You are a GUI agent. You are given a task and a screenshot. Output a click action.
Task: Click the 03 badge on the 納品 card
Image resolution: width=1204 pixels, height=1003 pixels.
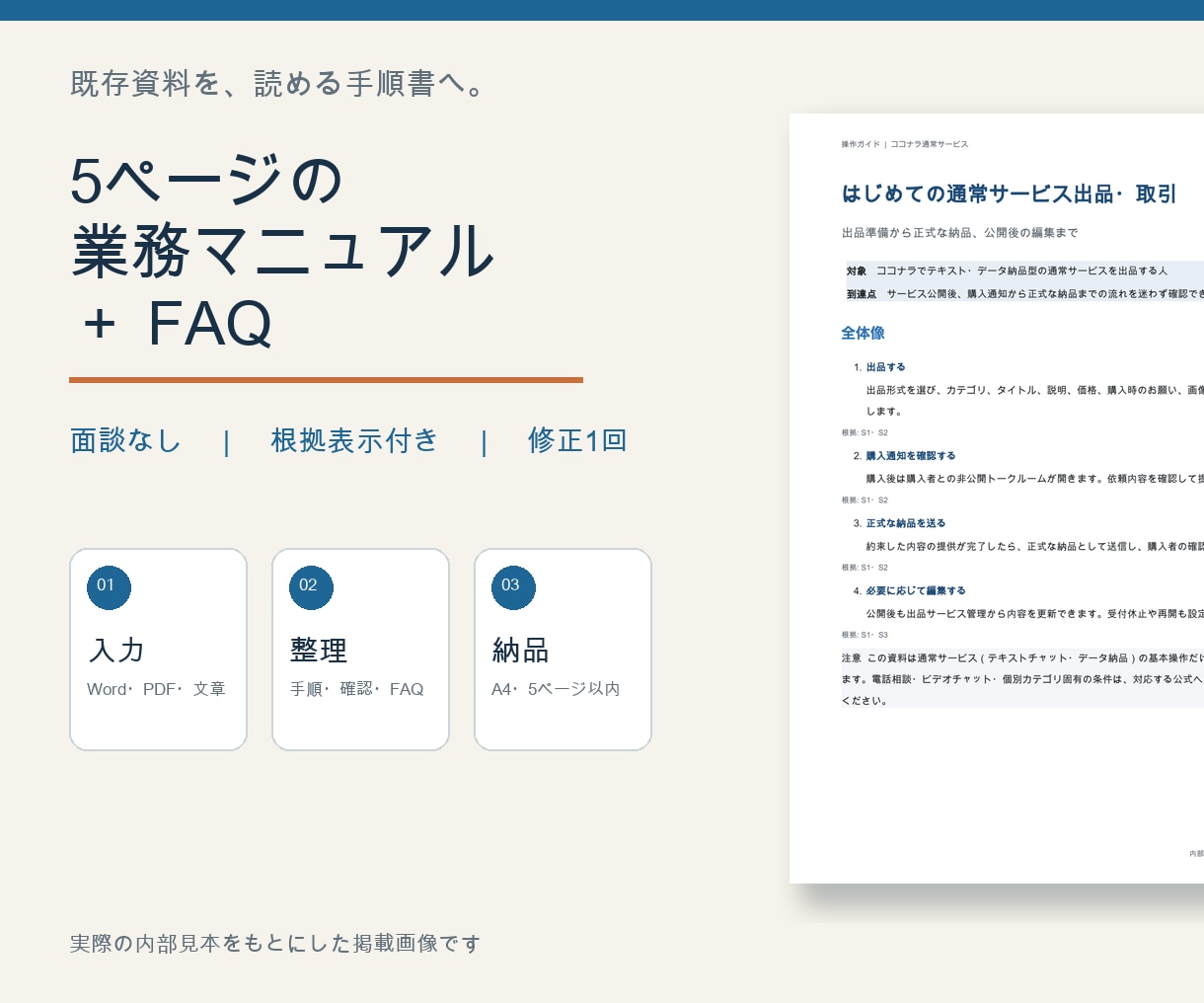click(x=513, y=588)
